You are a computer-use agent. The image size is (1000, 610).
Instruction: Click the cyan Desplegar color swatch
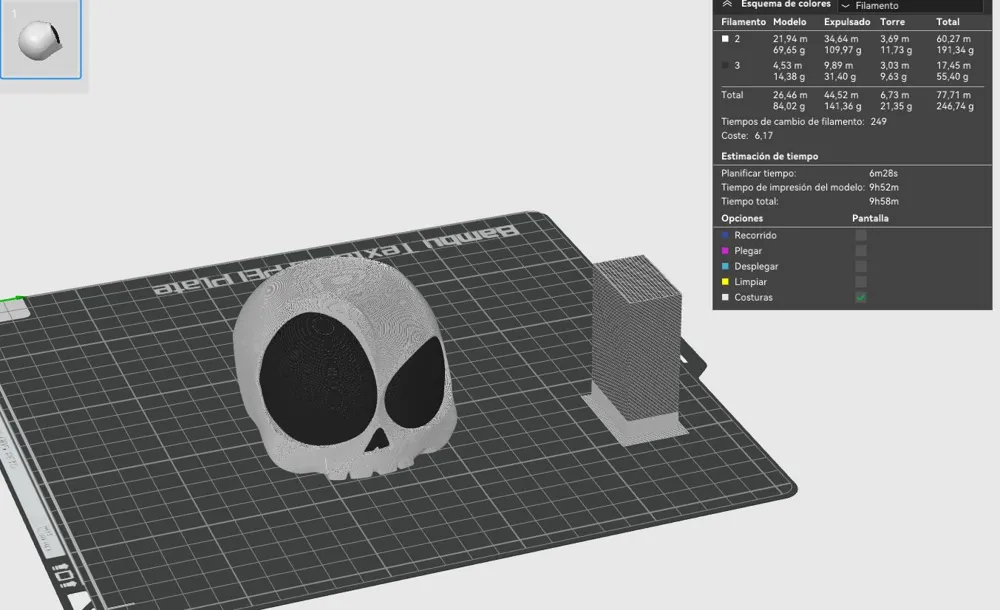point(725,266)
